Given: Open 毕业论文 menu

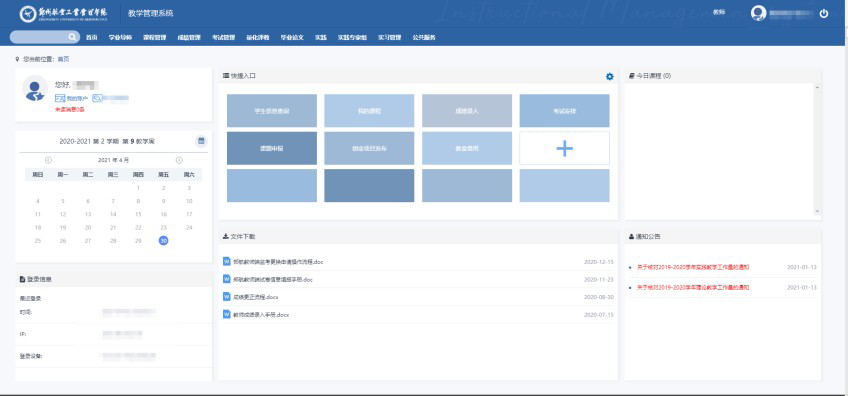Looking at the screenshot, I should coord(292,38).
